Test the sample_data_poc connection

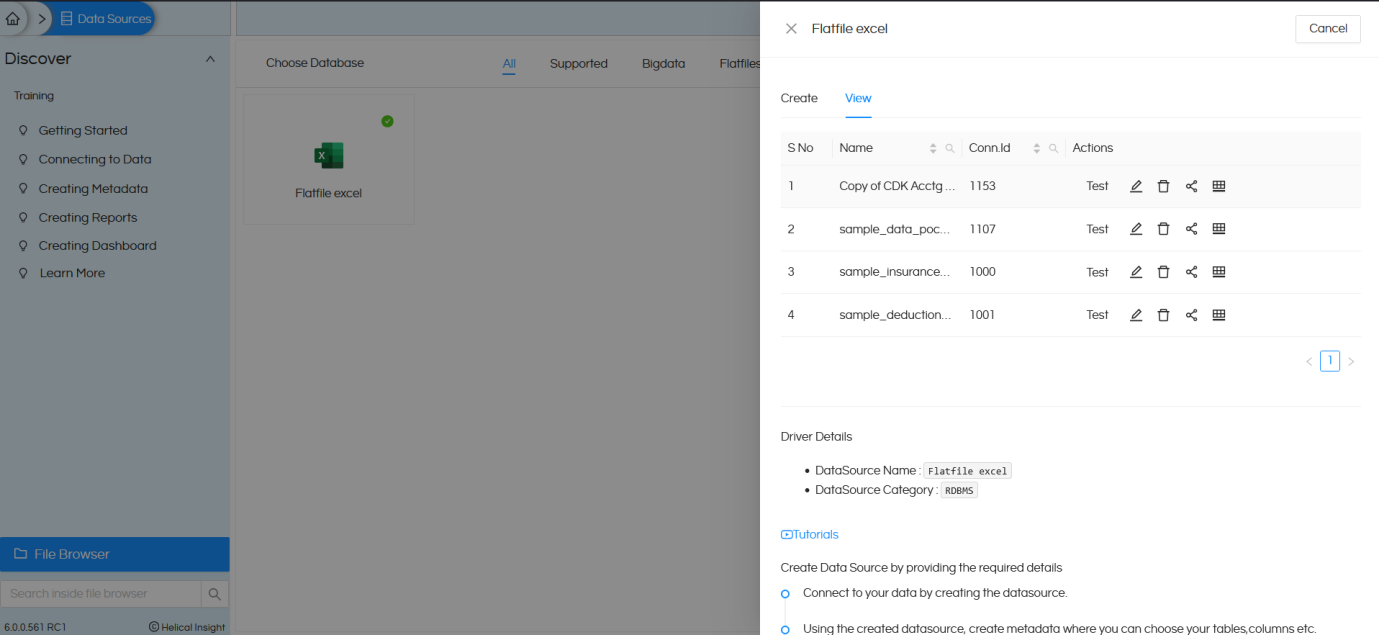[1097, 229]
